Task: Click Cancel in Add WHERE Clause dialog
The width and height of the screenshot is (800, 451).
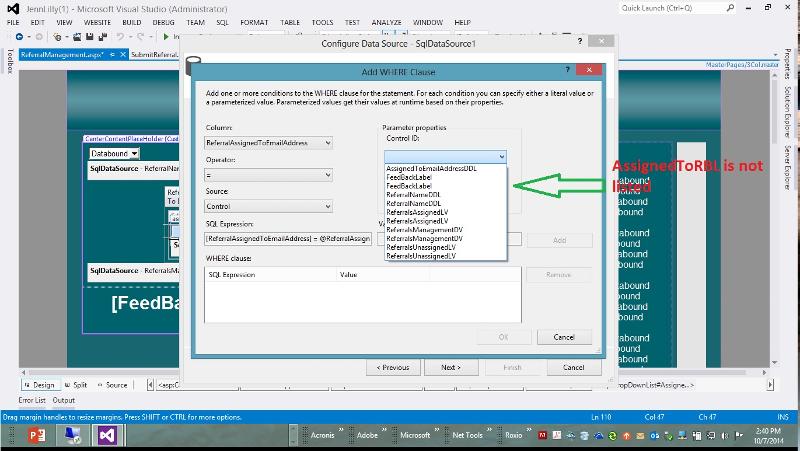Action: pyautogui.click(x=564, y=337)
